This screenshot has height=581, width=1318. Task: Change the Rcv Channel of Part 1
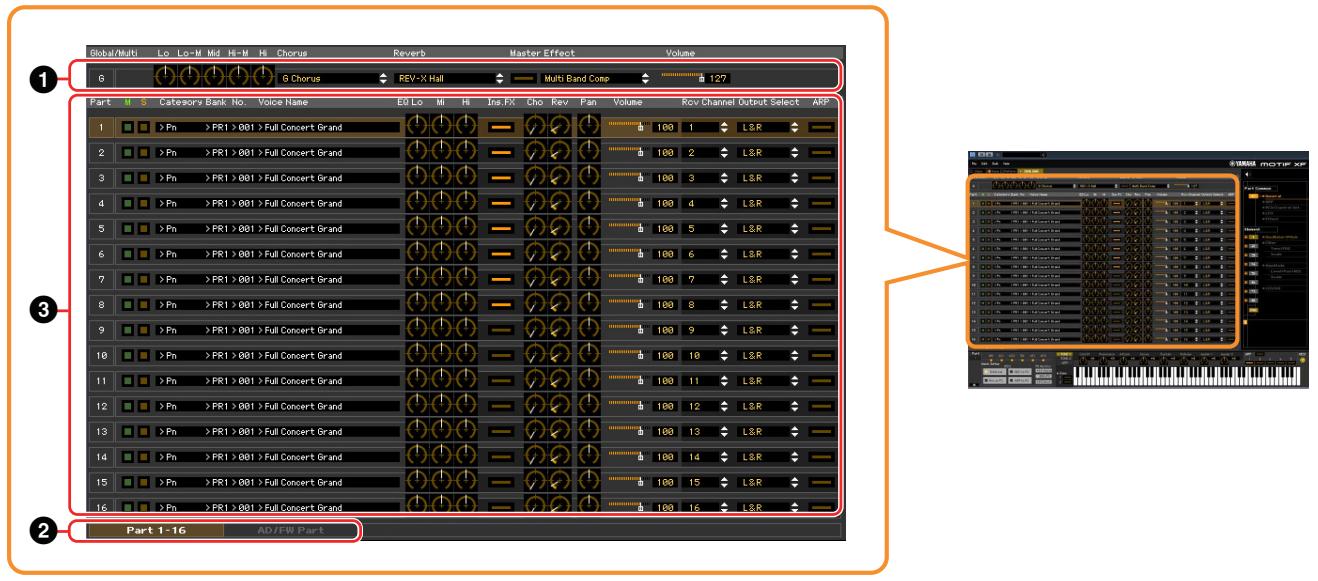pyautogui.click(x=706, y=127)
